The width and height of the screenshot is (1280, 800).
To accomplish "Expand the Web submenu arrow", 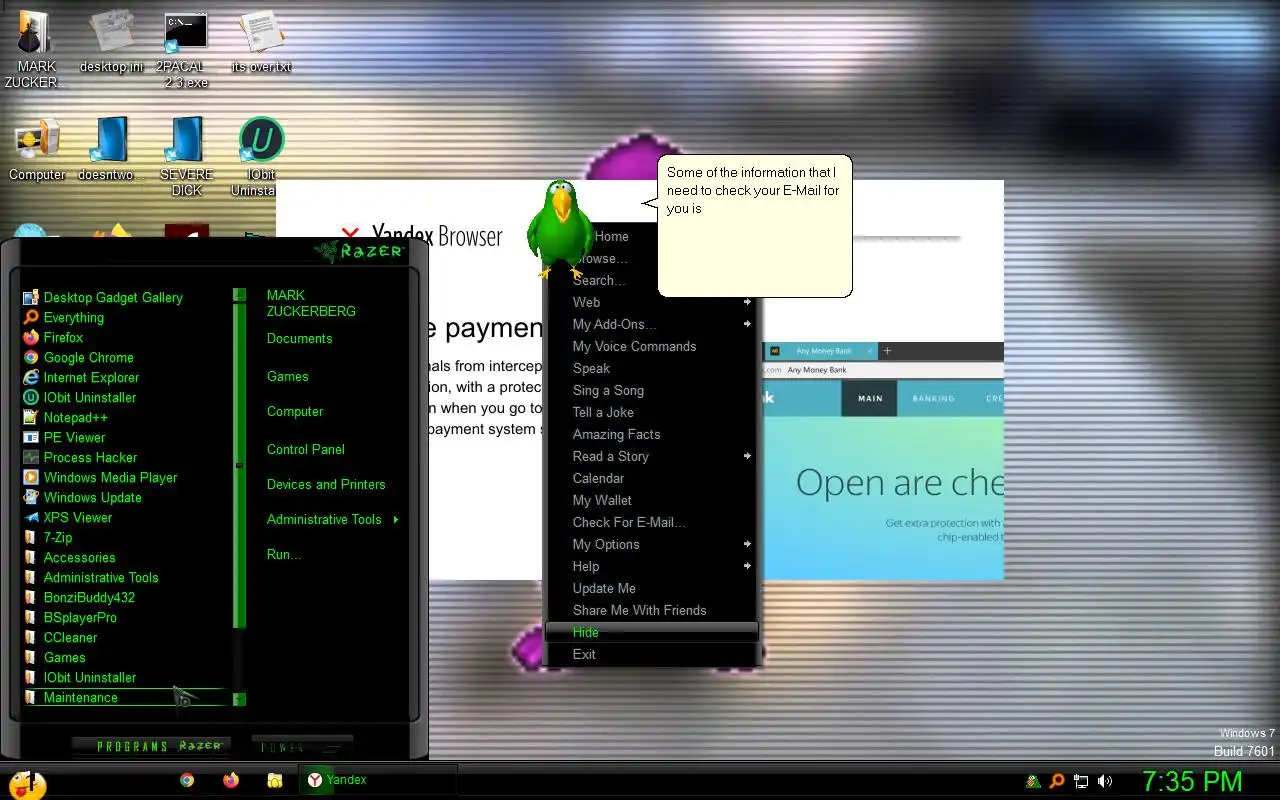I will 747,302.
